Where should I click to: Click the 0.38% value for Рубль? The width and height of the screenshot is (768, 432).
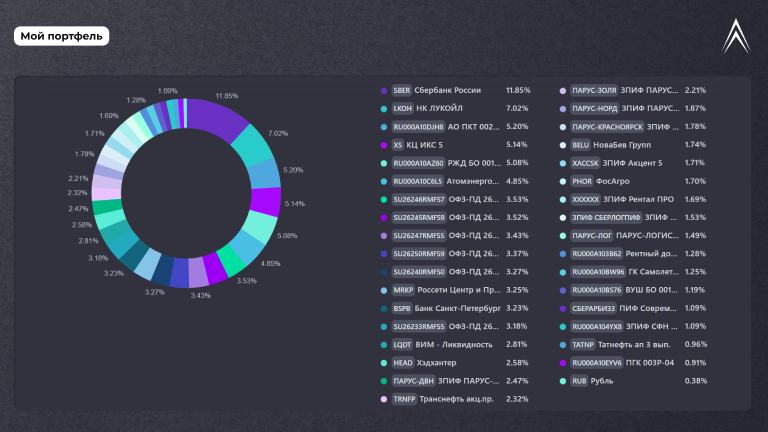click(x=696, y=381)
